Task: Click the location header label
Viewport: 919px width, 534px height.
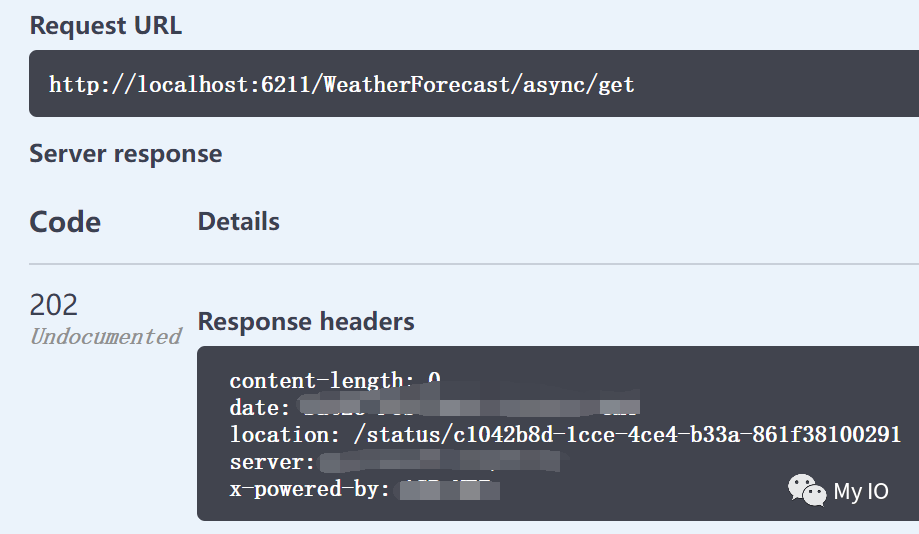Action: point(284,434)
